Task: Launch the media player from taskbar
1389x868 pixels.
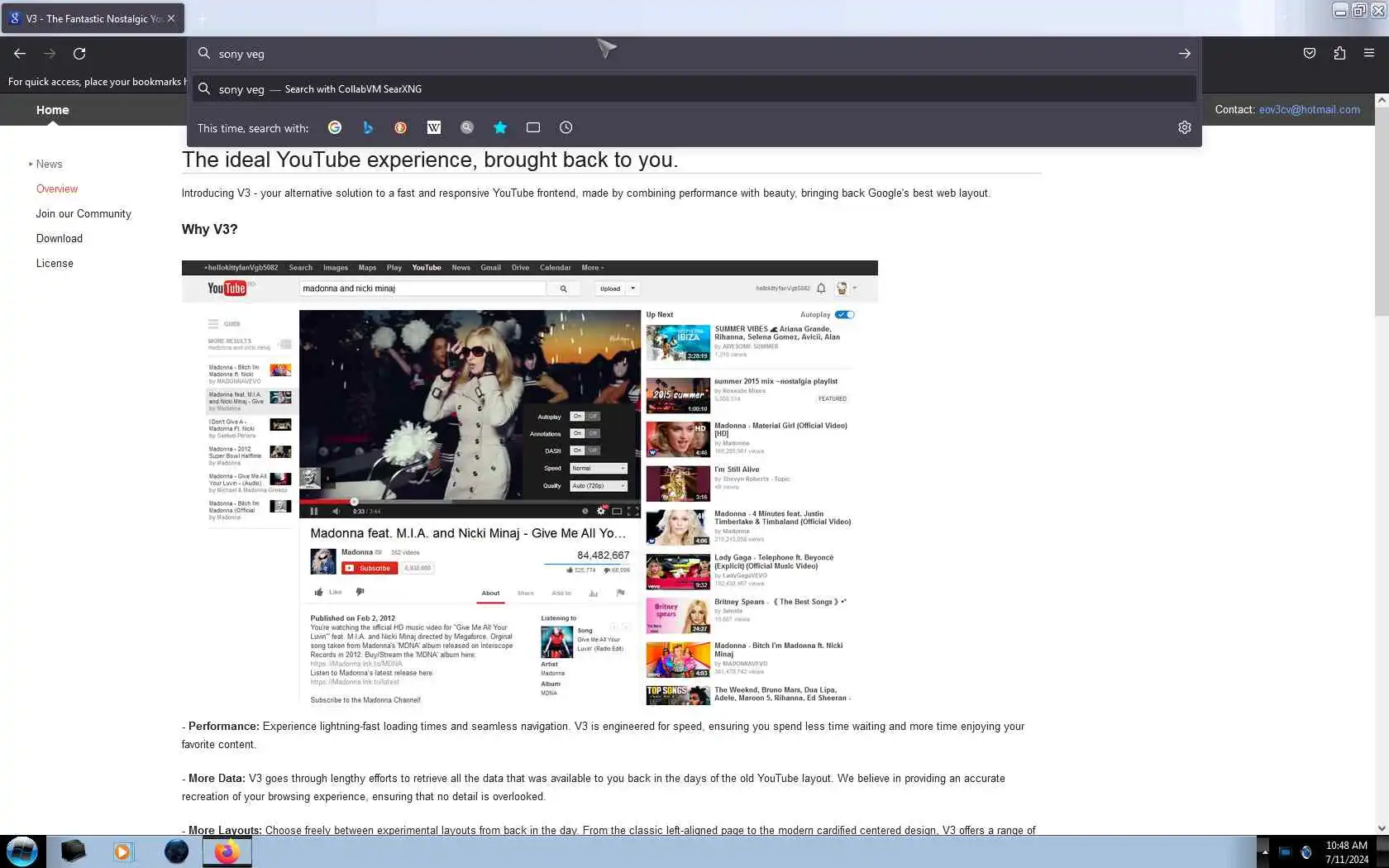Action: click(x=123, y=851)
